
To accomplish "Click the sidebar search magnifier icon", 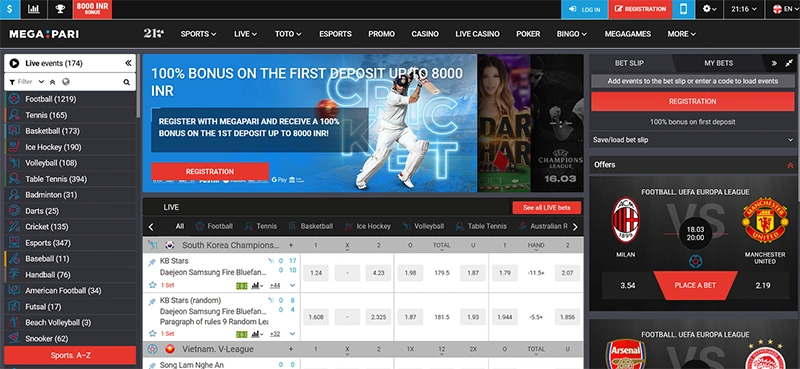I will click(126, 82).
